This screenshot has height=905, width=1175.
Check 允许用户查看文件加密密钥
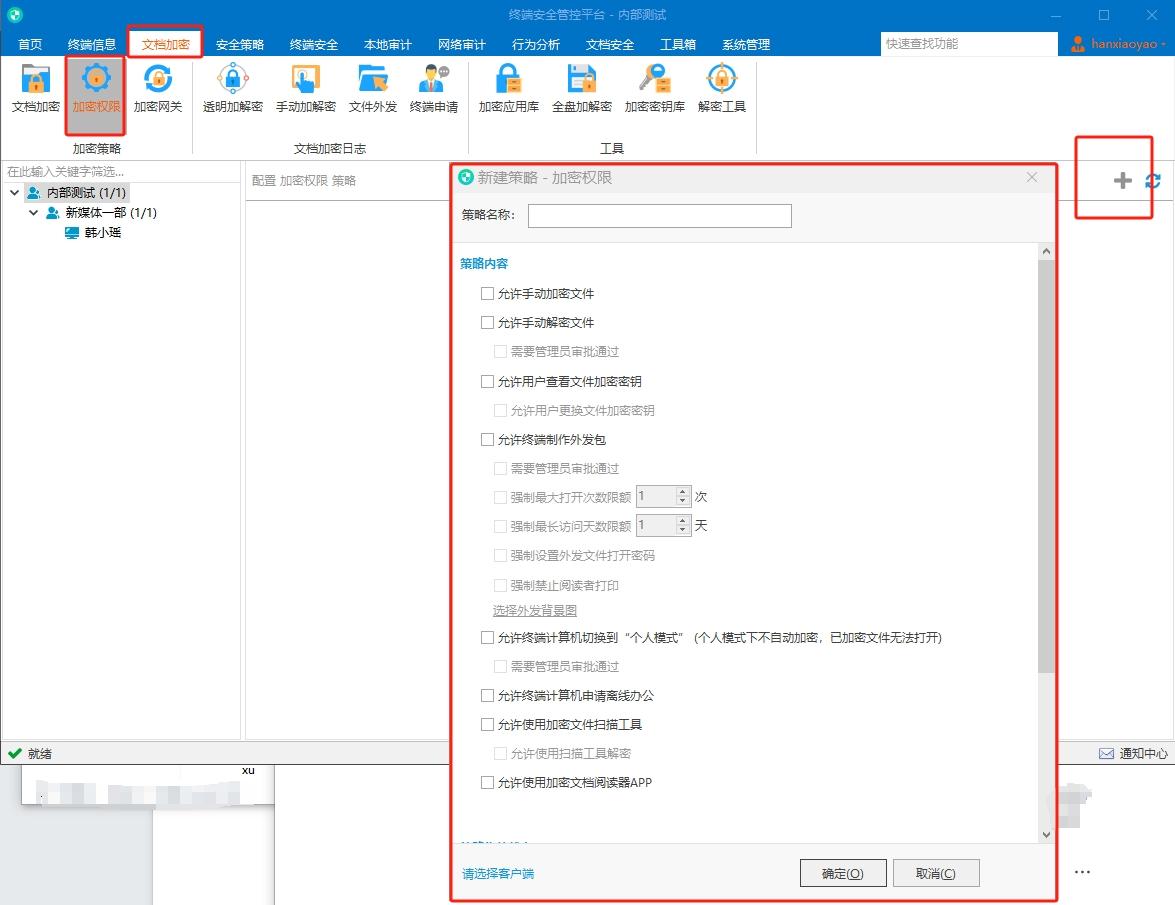(487, 381)
